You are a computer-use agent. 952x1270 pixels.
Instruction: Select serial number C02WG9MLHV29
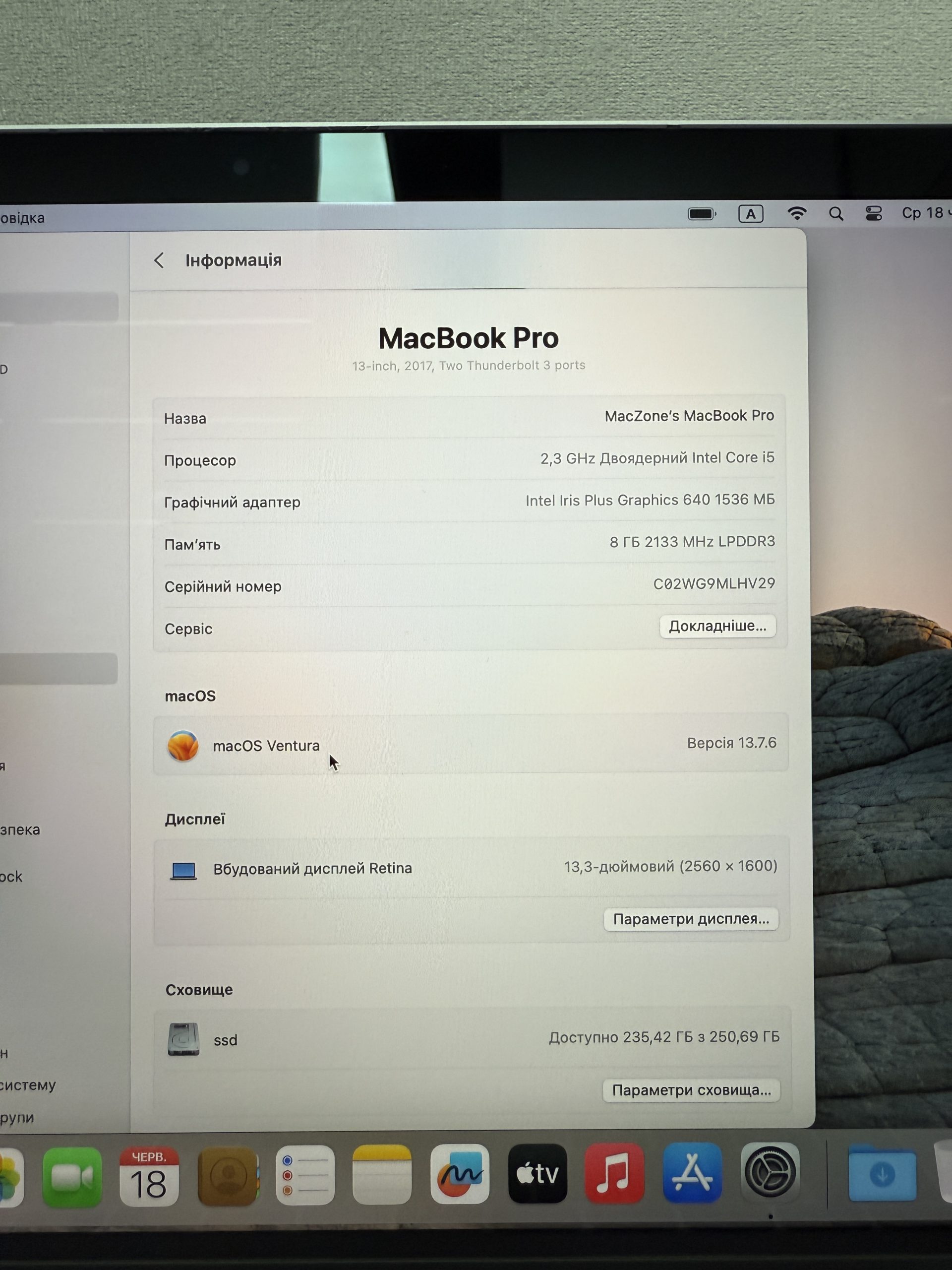pyautogui.click(x=714, y=583)
